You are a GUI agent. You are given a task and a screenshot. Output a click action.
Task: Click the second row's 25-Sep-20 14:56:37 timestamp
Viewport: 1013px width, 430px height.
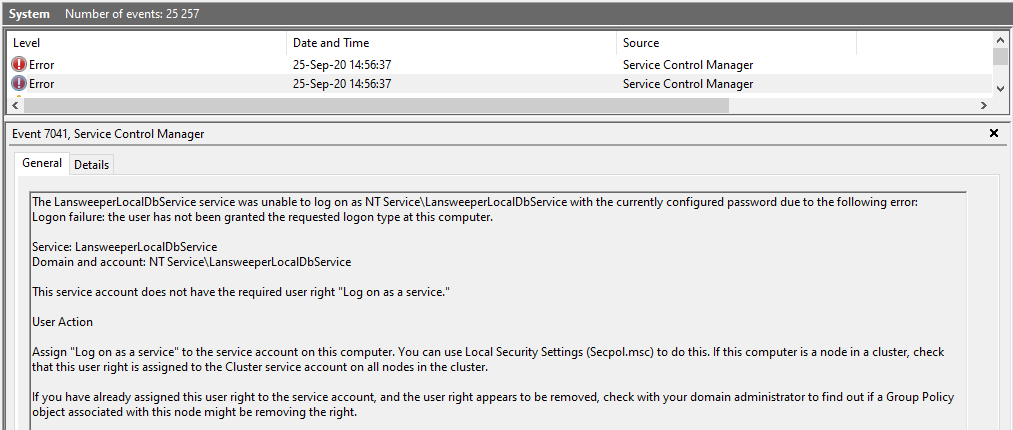point(341,84)
